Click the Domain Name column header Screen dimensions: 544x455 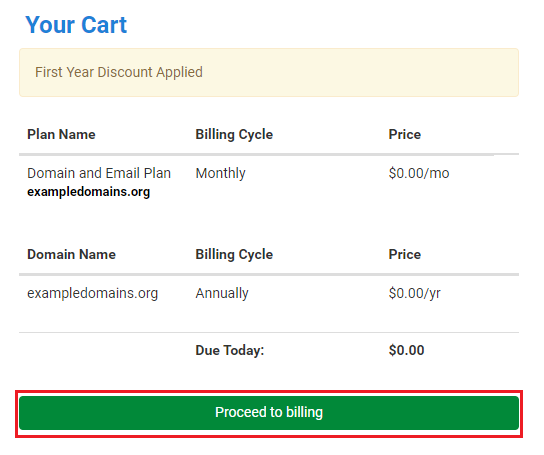[x=71, y=254]
